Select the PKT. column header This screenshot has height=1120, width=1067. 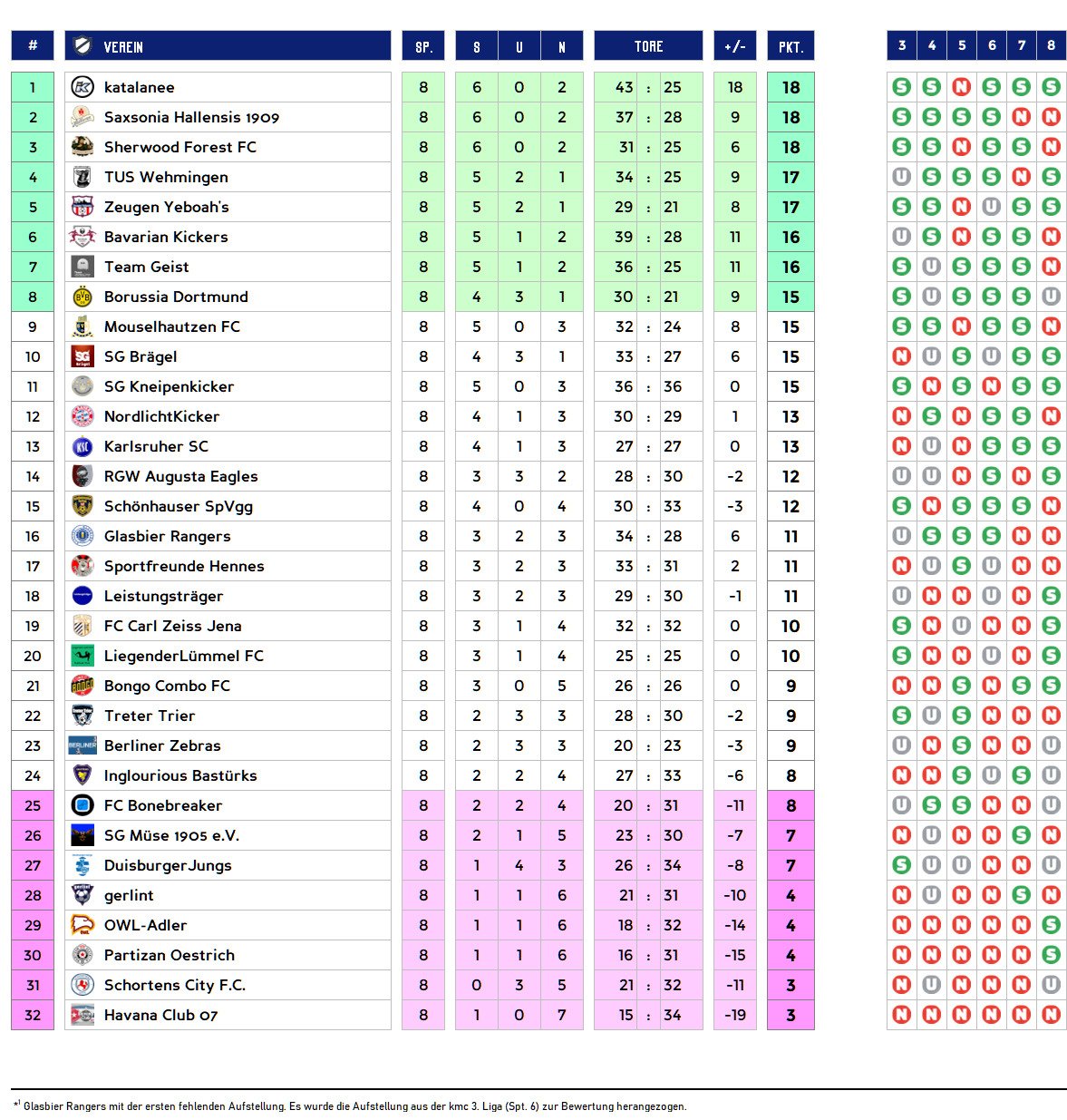click(x=791, y=46)
